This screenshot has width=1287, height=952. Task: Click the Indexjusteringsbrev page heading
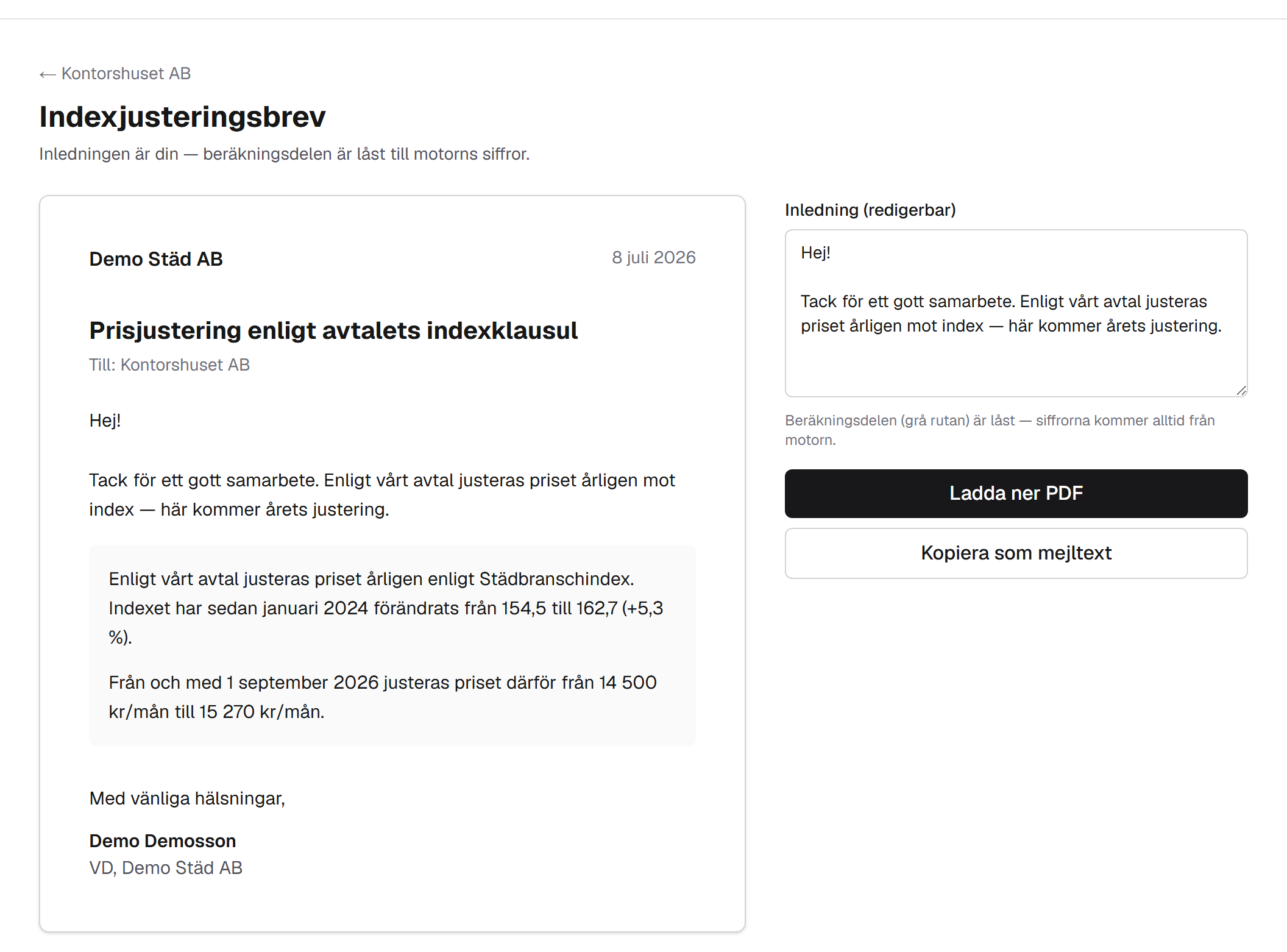182,116
